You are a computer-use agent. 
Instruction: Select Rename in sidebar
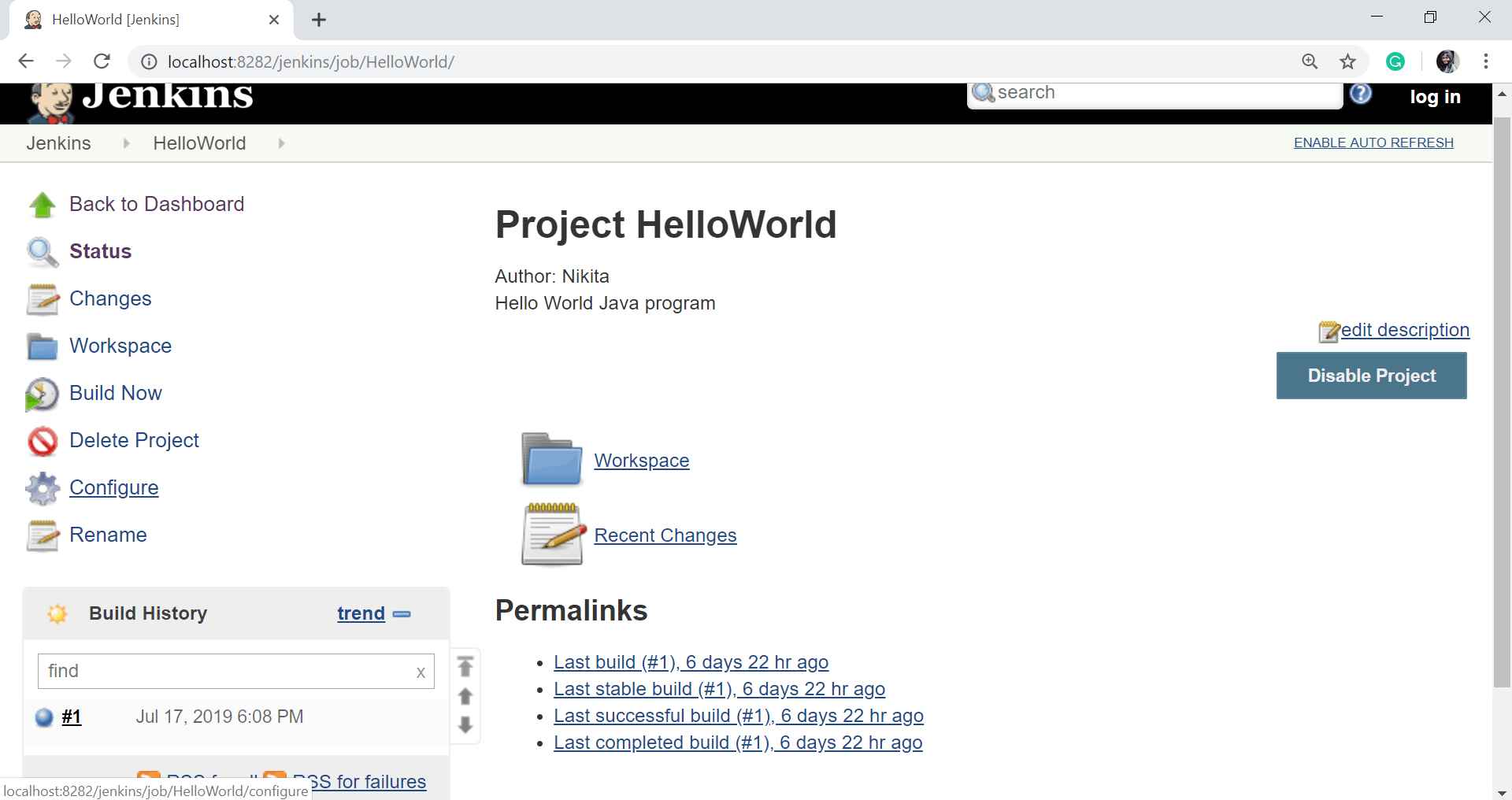click(108, 535)
